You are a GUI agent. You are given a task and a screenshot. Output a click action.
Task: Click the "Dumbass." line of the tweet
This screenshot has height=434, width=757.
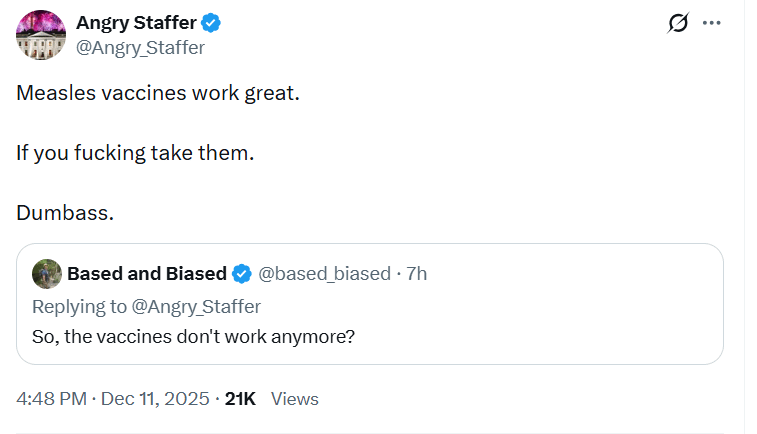(66, 213)
